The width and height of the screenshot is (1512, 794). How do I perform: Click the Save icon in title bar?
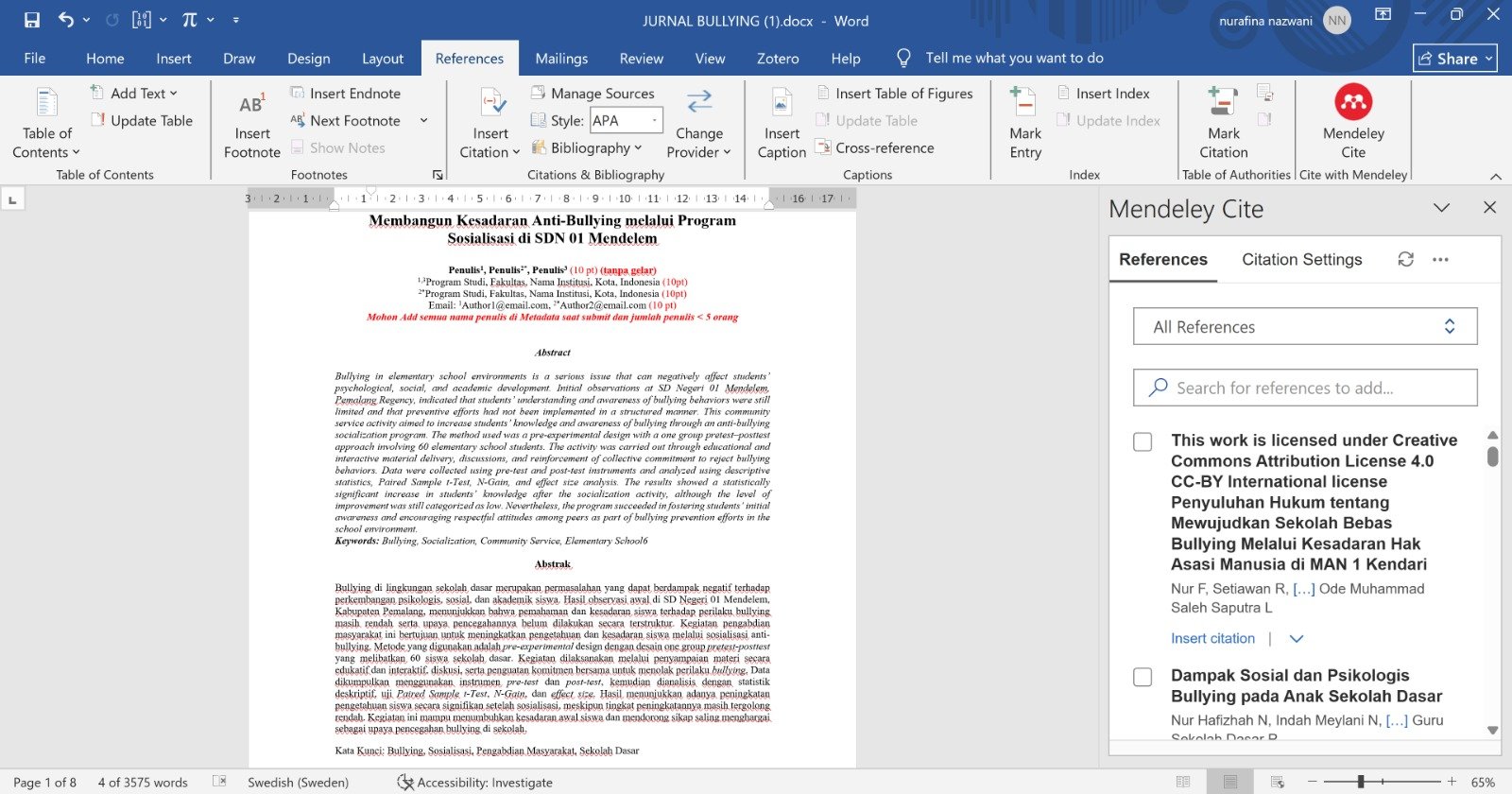(x=32, y=20)
